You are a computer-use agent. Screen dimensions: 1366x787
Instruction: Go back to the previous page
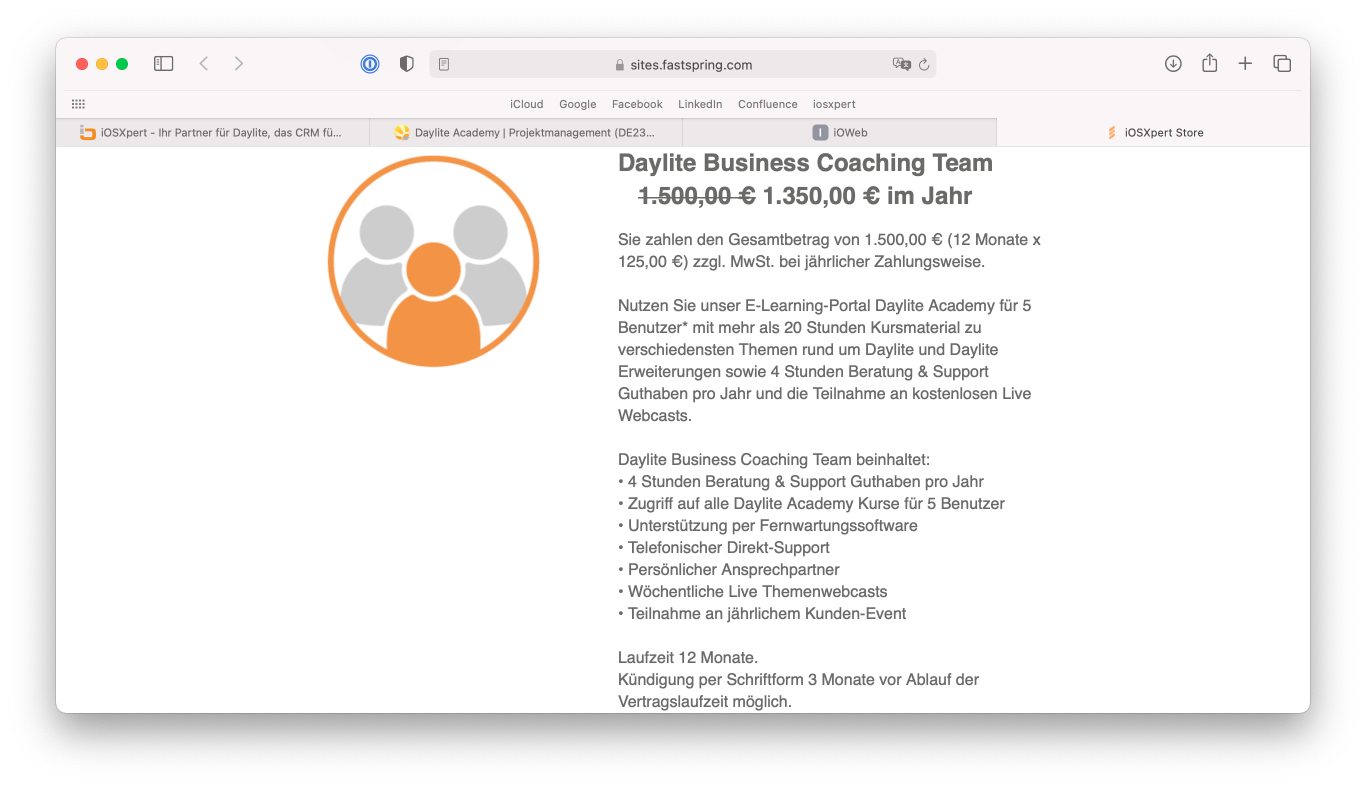pyautogui.click(x=204, y=64)
